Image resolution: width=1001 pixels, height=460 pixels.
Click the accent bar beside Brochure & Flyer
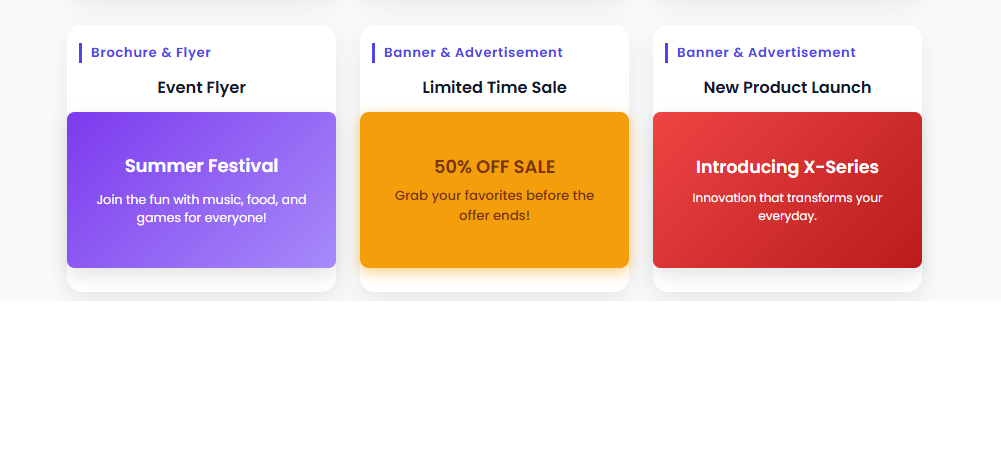pos(80,53)
